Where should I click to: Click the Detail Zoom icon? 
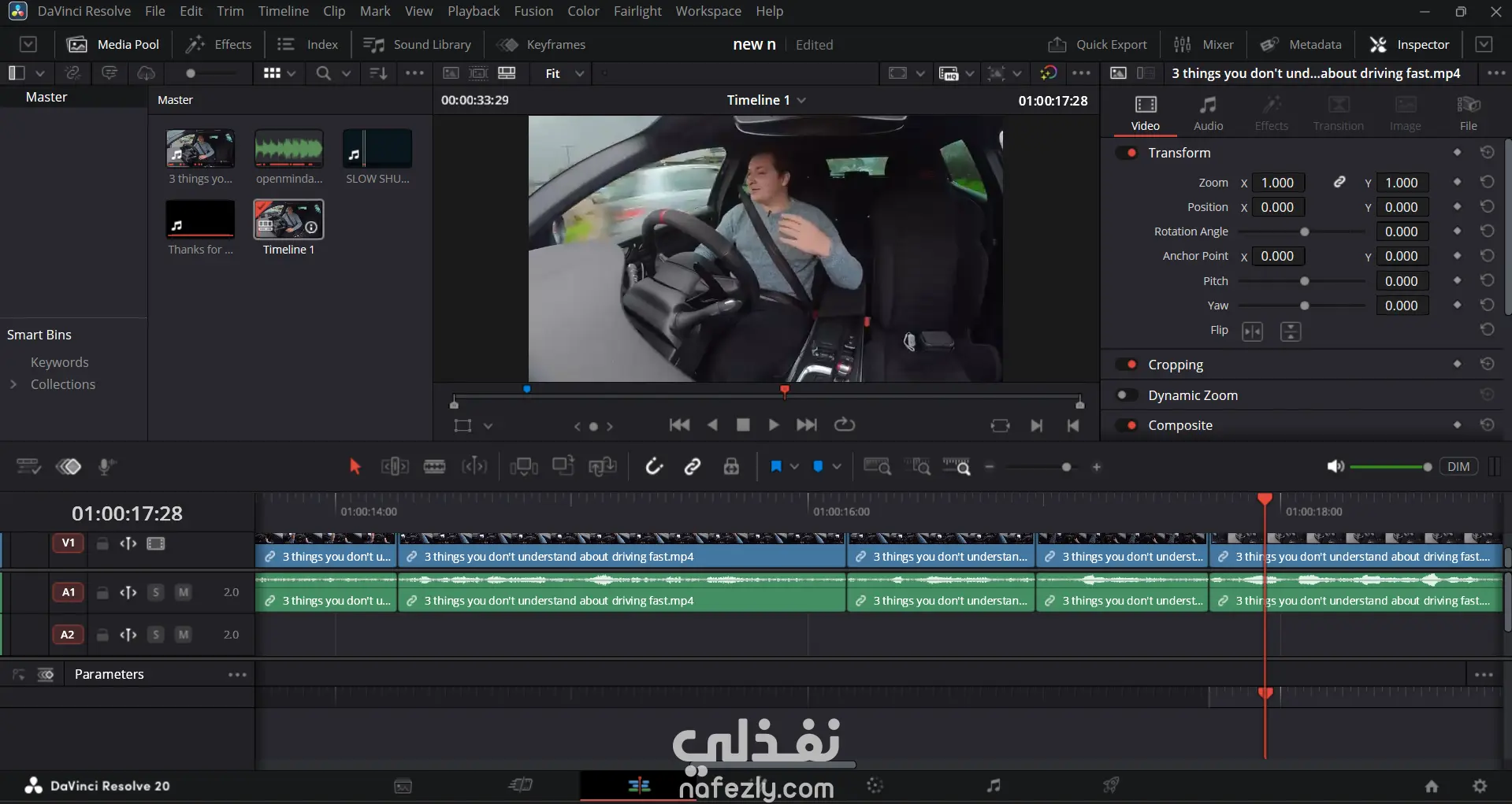pos(917,467)
